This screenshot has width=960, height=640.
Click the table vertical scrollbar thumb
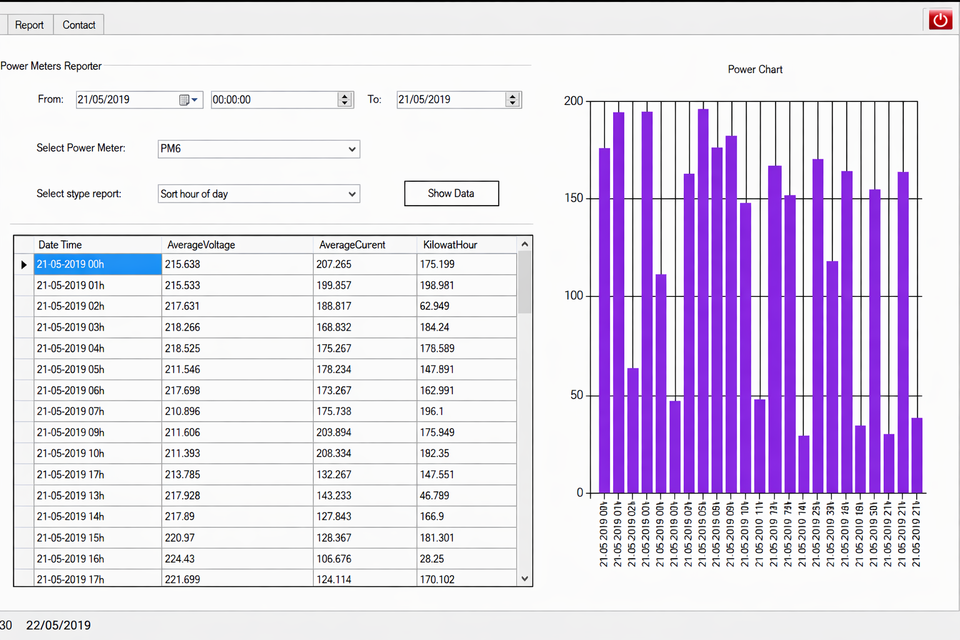[x=524, y=282]
